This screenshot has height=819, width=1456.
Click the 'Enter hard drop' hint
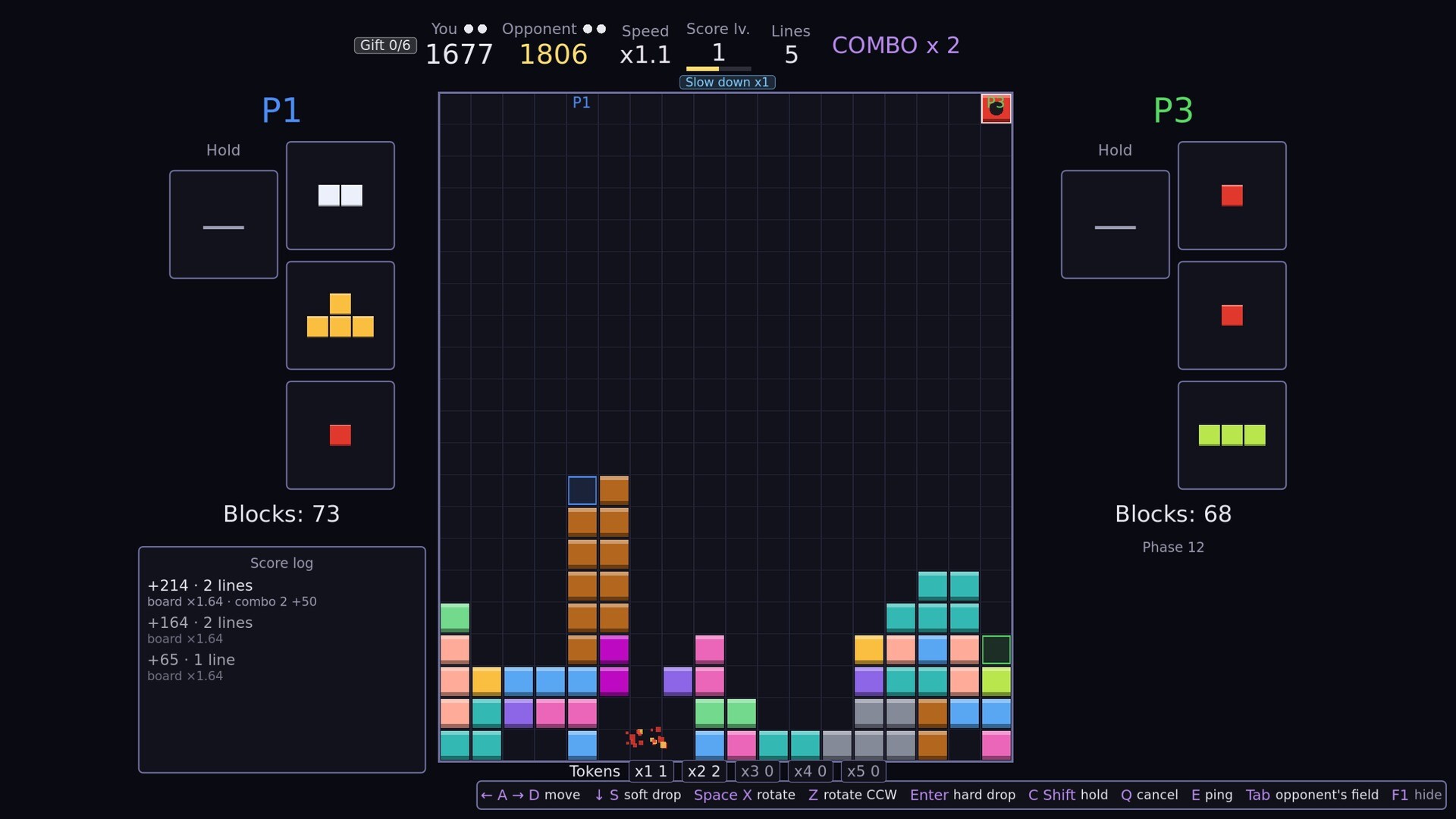[962, 795]
